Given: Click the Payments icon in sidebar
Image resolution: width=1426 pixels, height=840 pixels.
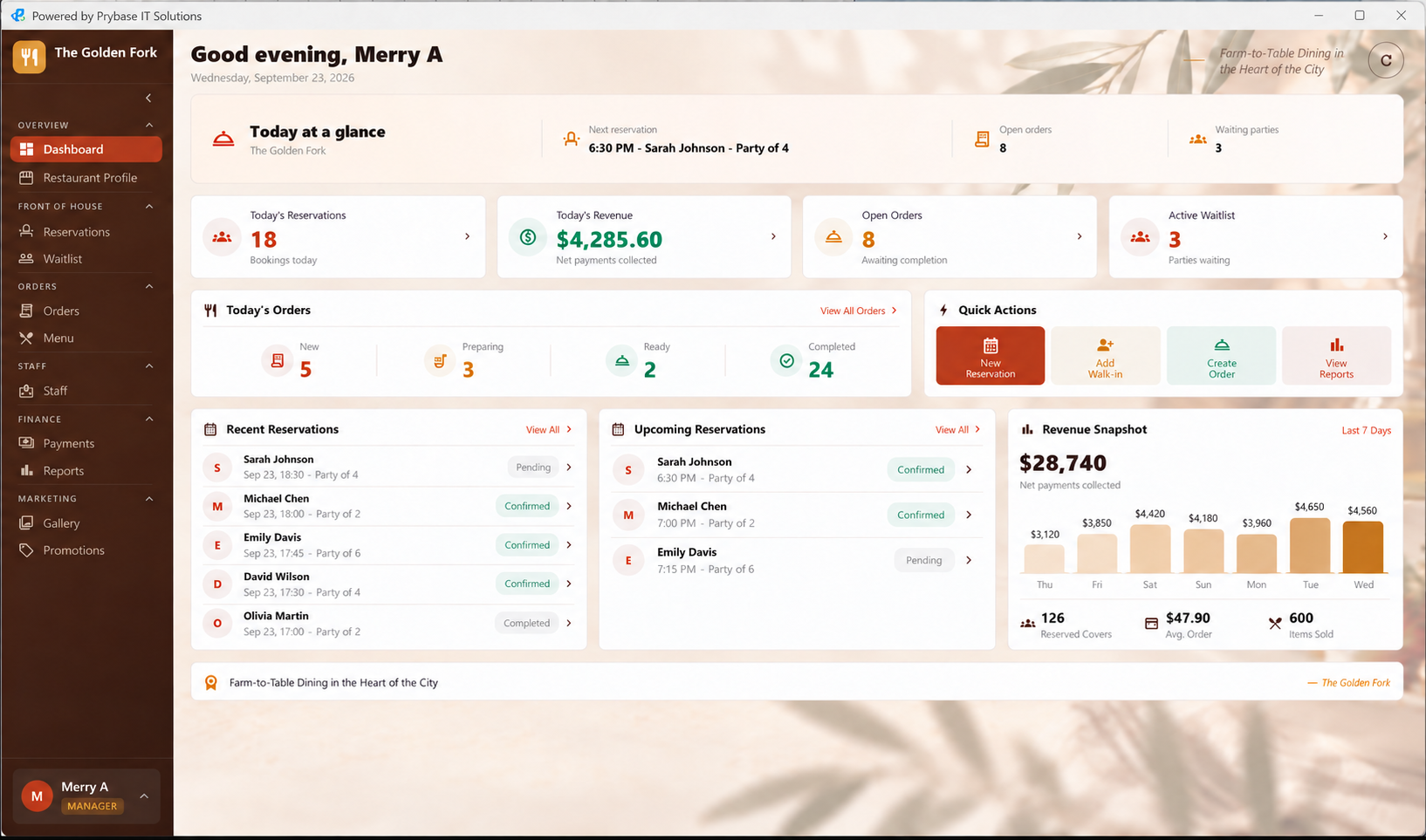Looking at the screenshot, I should pos(26,443).
